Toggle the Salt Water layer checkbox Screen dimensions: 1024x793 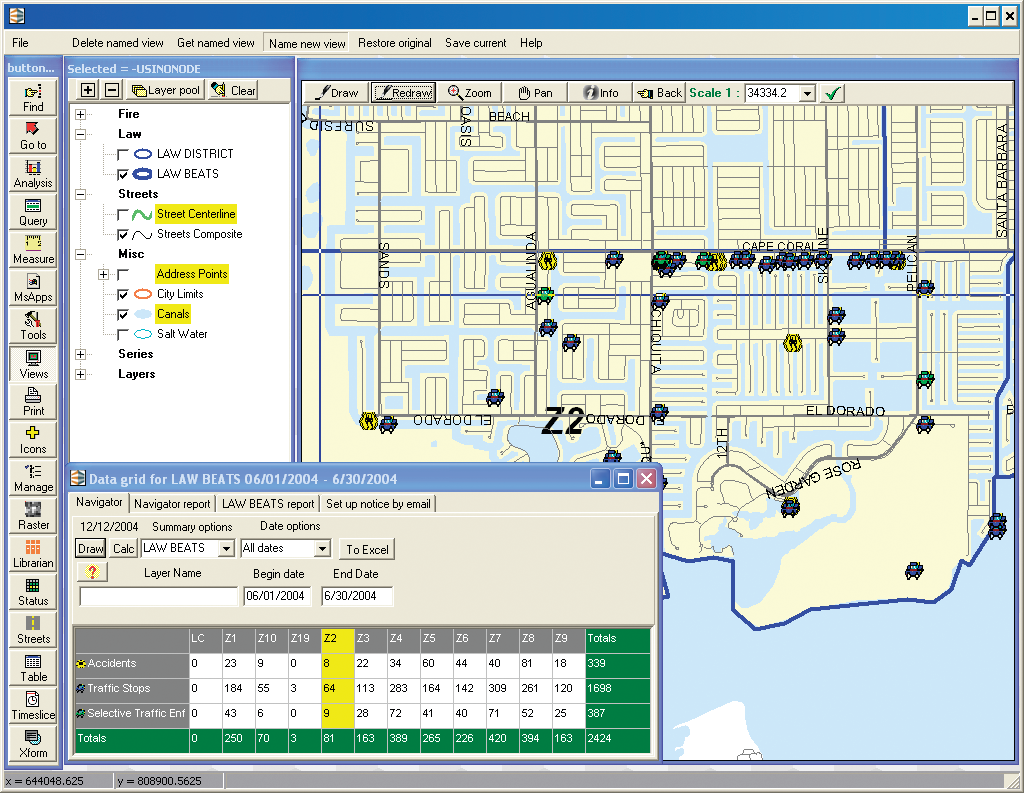click(x=123, y=334)
